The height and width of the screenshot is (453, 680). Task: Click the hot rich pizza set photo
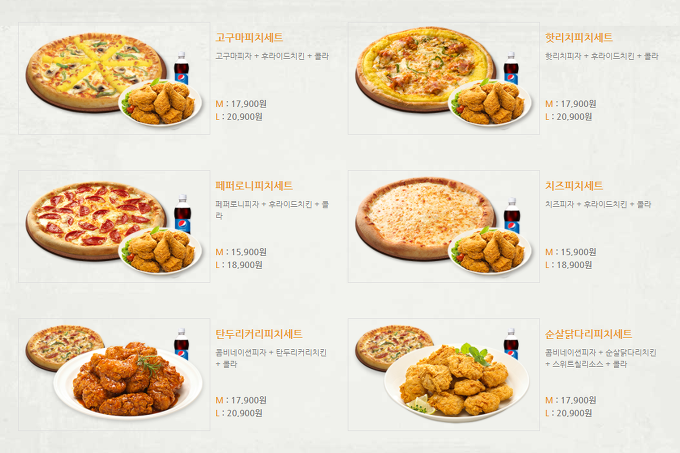pos(444,78)
